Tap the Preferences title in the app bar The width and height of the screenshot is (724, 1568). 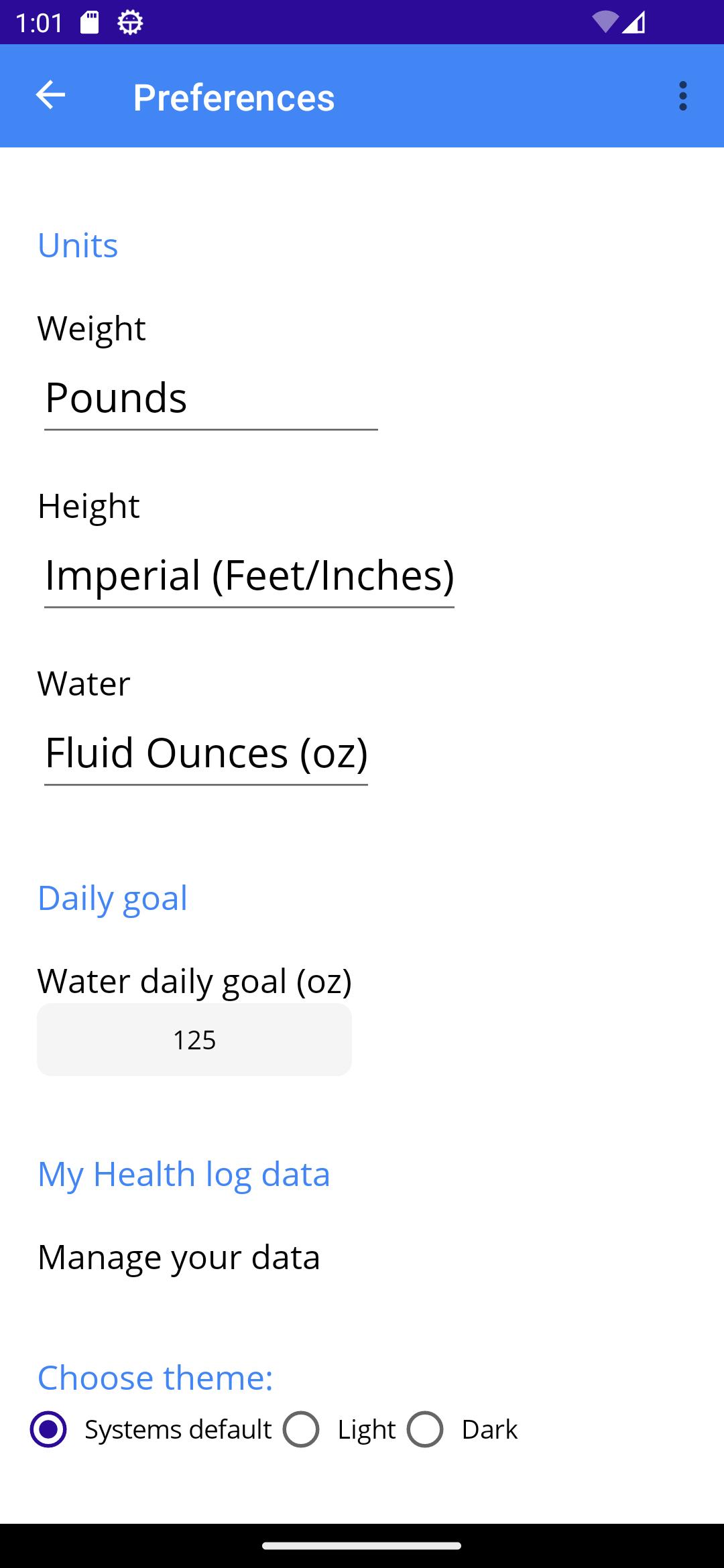233,97
